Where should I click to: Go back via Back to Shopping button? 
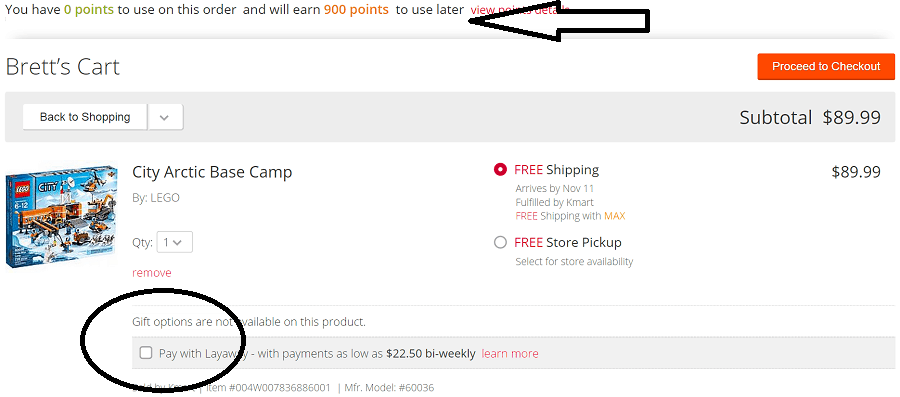coord(85,117)
